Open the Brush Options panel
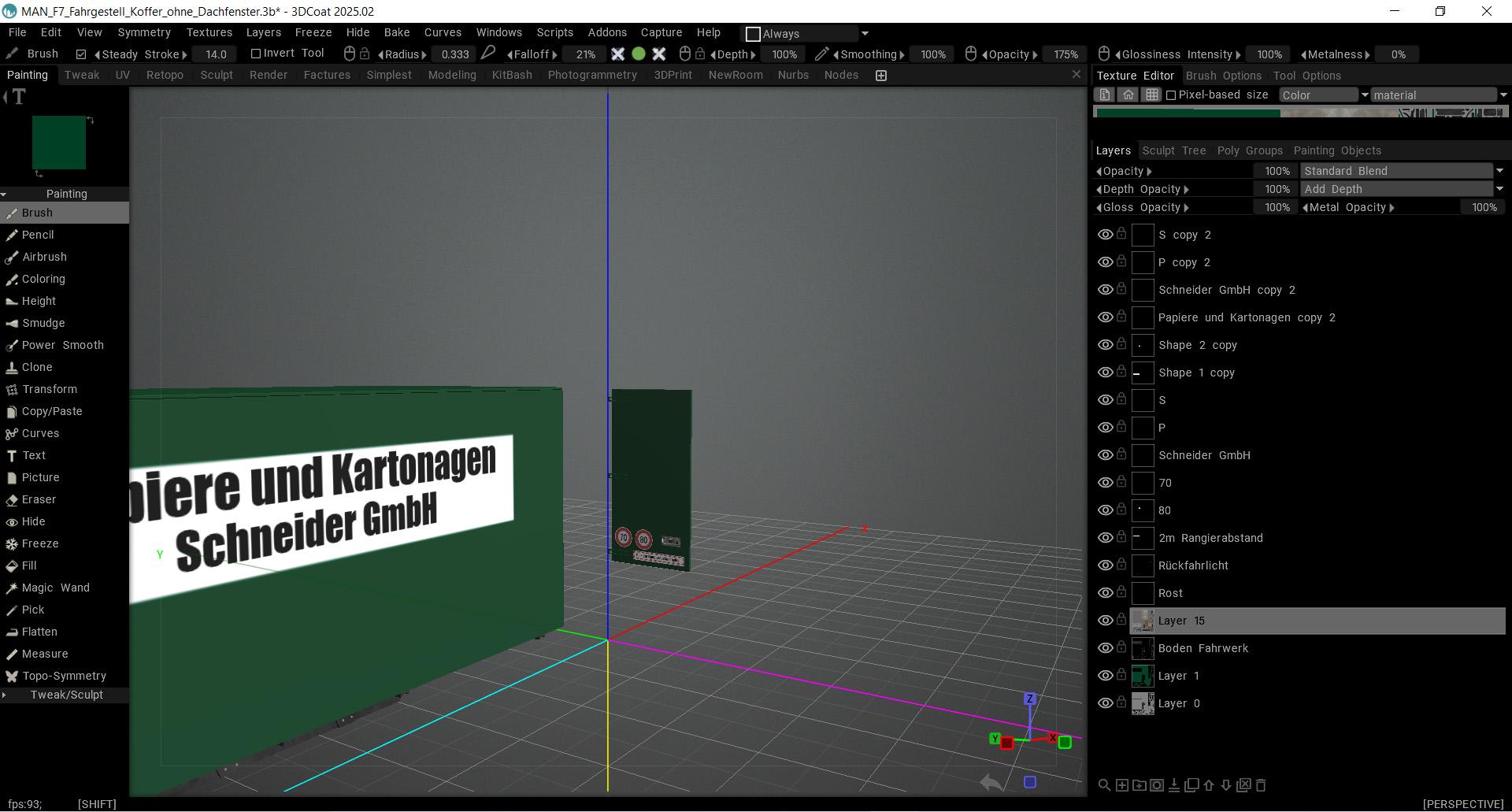Viewport: 1512px width, 812px height. click(x=1223, y=76)
